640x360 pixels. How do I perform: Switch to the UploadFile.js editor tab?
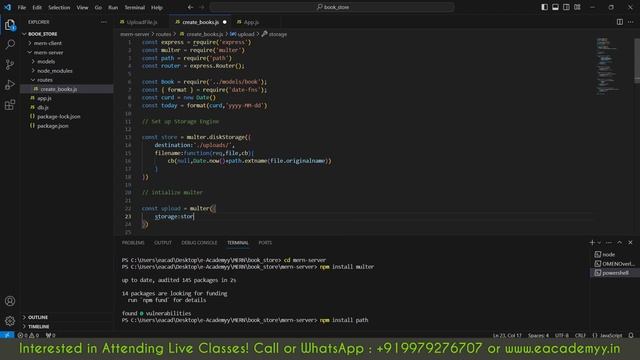[x=142, y=22]
